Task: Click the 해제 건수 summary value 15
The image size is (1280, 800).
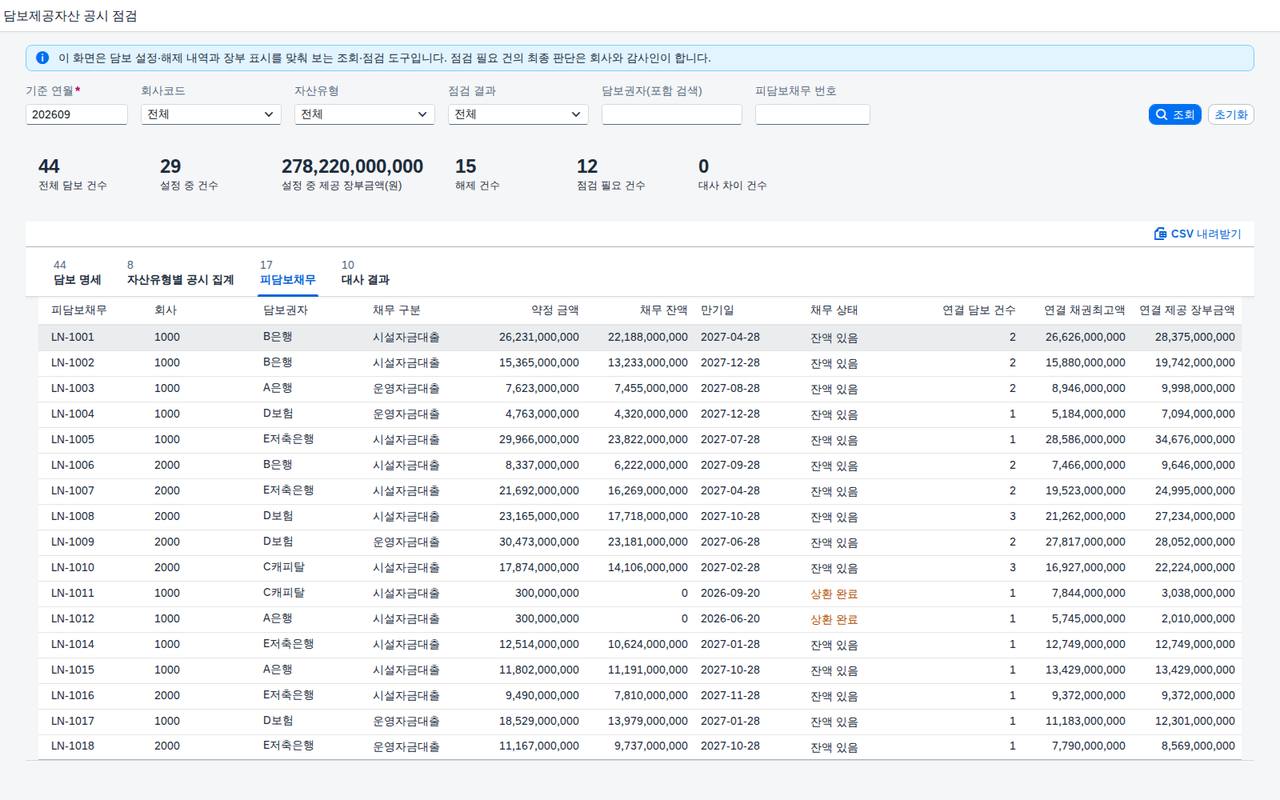Action: pyautogui.click(x=465, y=167)
